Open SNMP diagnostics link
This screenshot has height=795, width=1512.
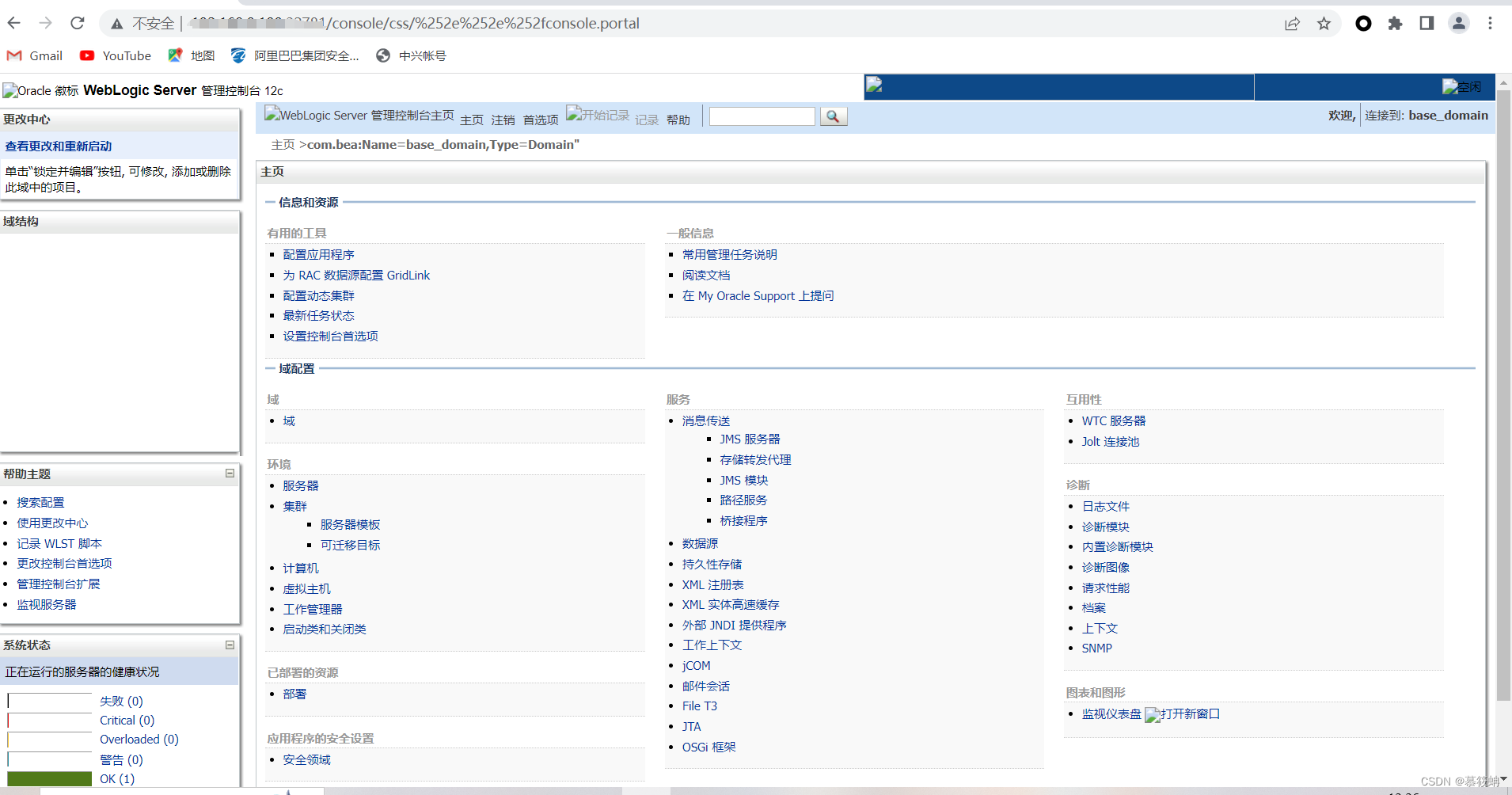coord(1097,648)
